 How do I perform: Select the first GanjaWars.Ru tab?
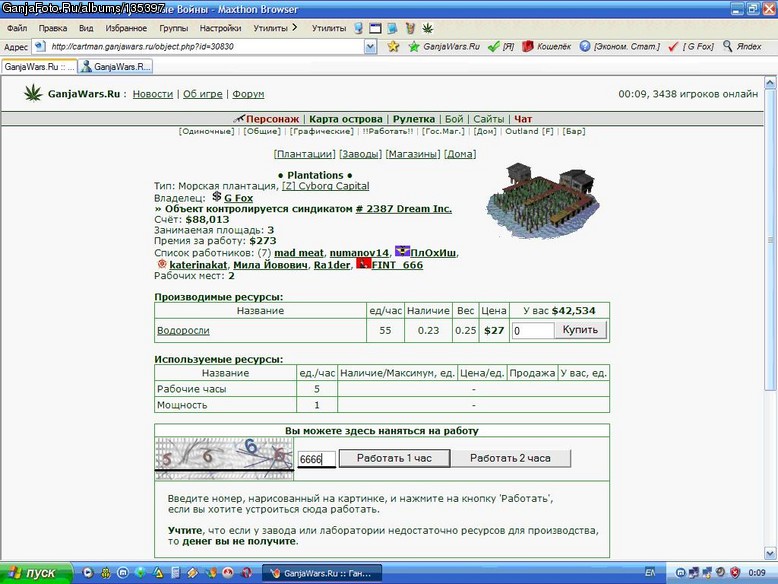[x=39, y=66]
